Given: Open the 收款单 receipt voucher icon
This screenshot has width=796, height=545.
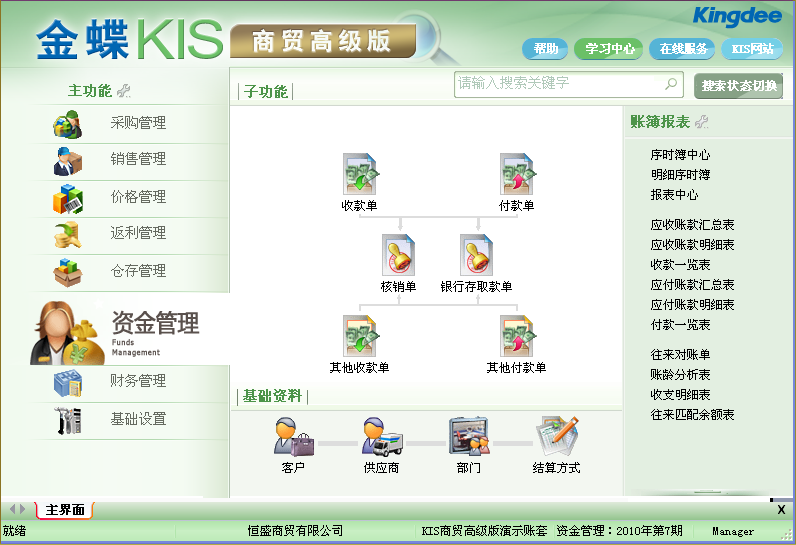Looking at the screenshot, I should click(x=359, y=175).
